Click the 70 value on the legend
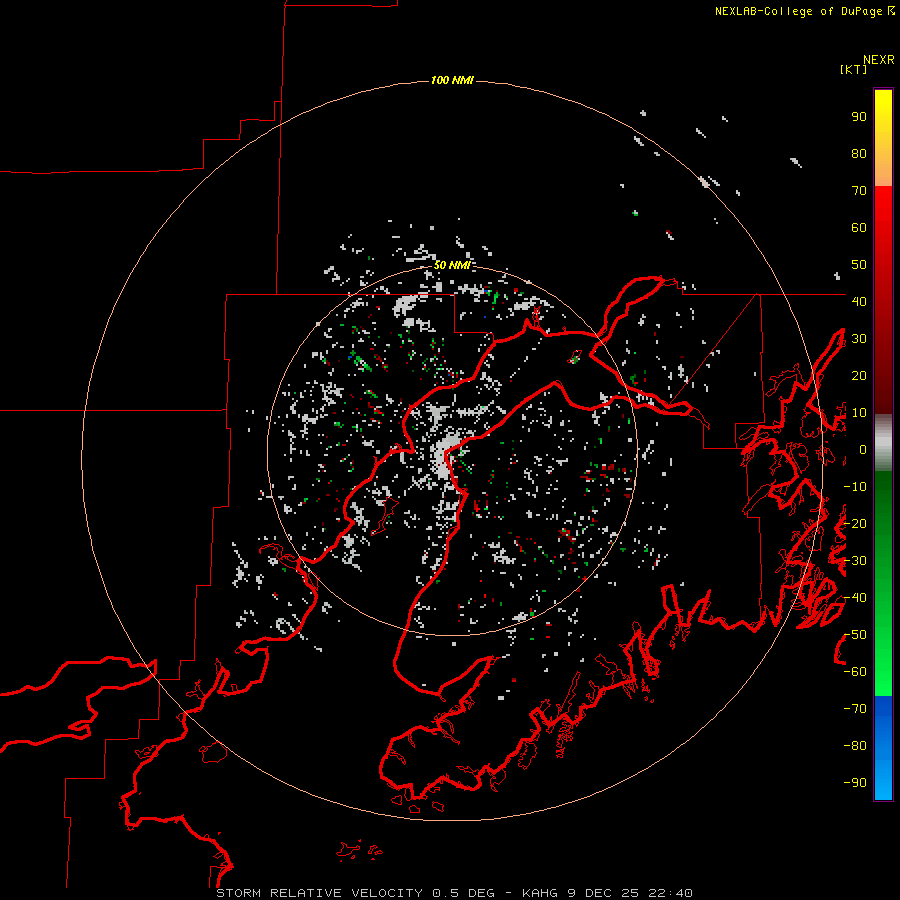This screenshot has width=900, height=900. (x=859, y=191)
